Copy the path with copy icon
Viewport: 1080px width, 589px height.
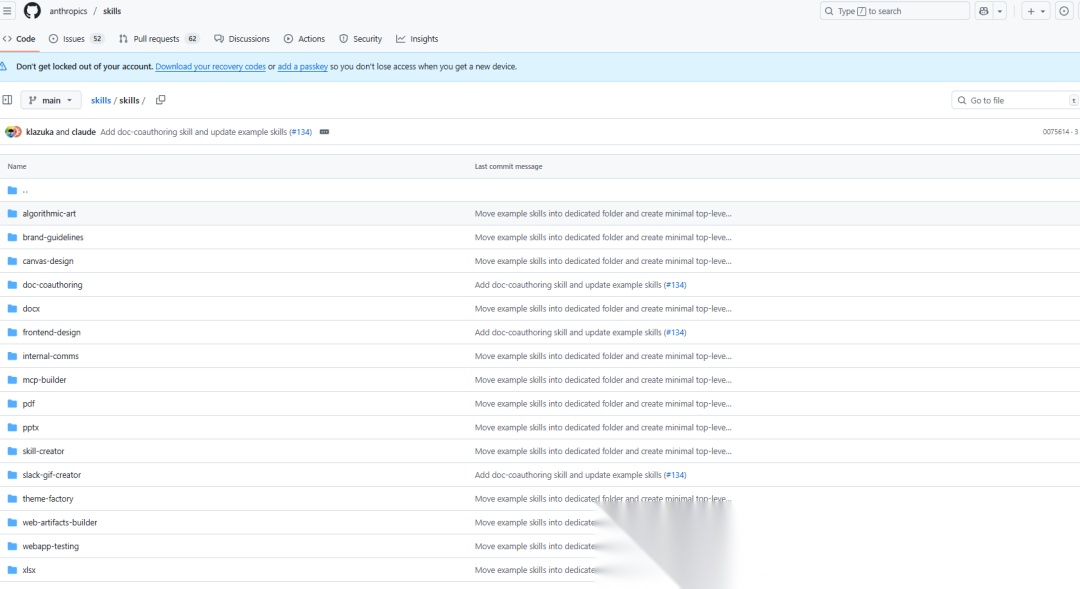160,100
